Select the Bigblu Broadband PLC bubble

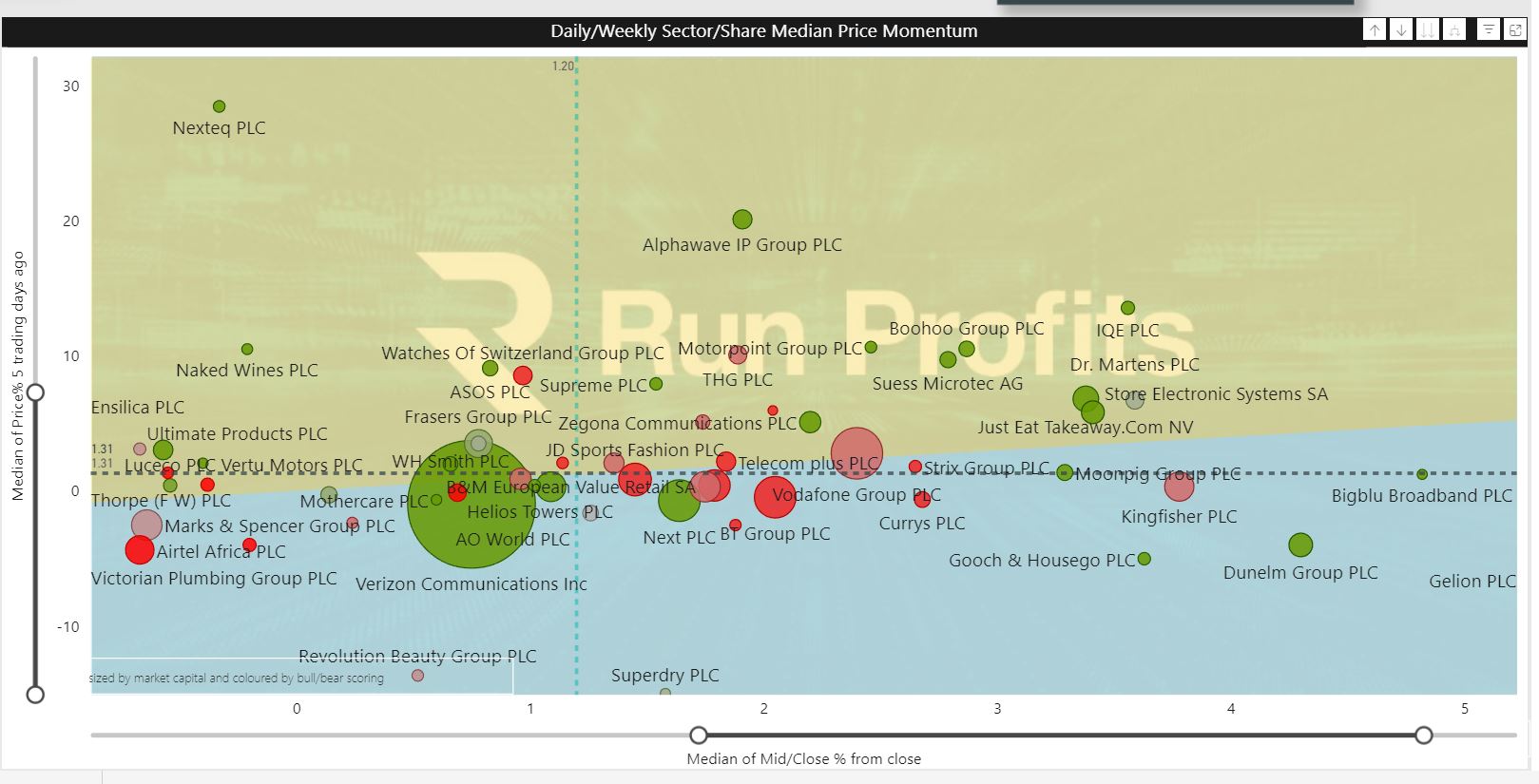pos(1422,474)
